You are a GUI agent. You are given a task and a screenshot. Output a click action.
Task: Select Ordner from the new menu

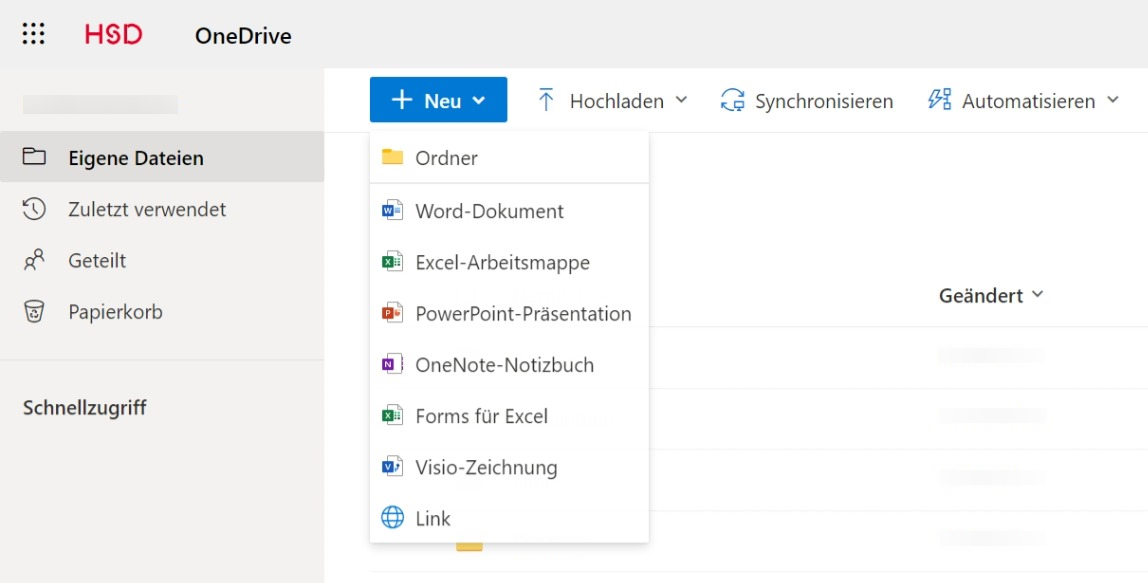point(446,158)
